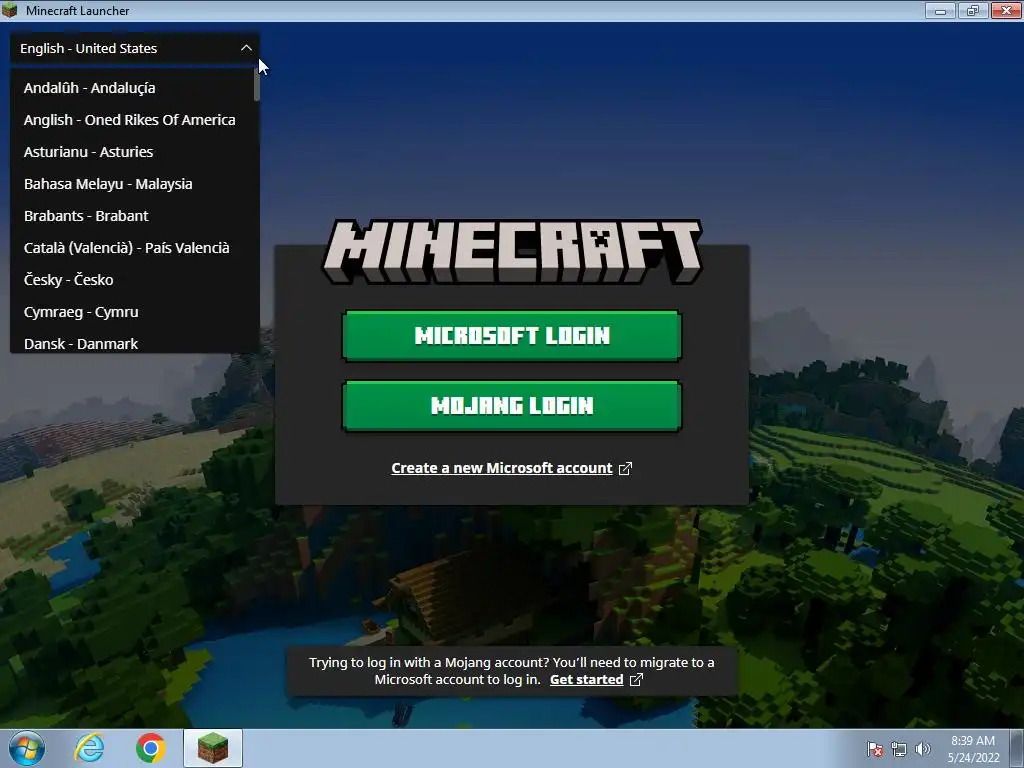The image size is (1024, 768).
Task: Minimize the Minecraft Launcher window
Action: [x=940, y=10]
